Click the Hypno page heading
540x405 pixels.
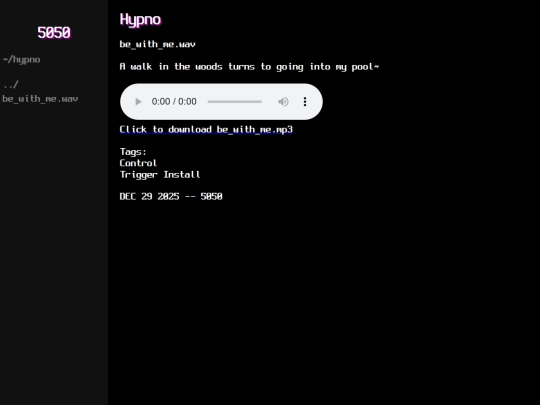140,20
